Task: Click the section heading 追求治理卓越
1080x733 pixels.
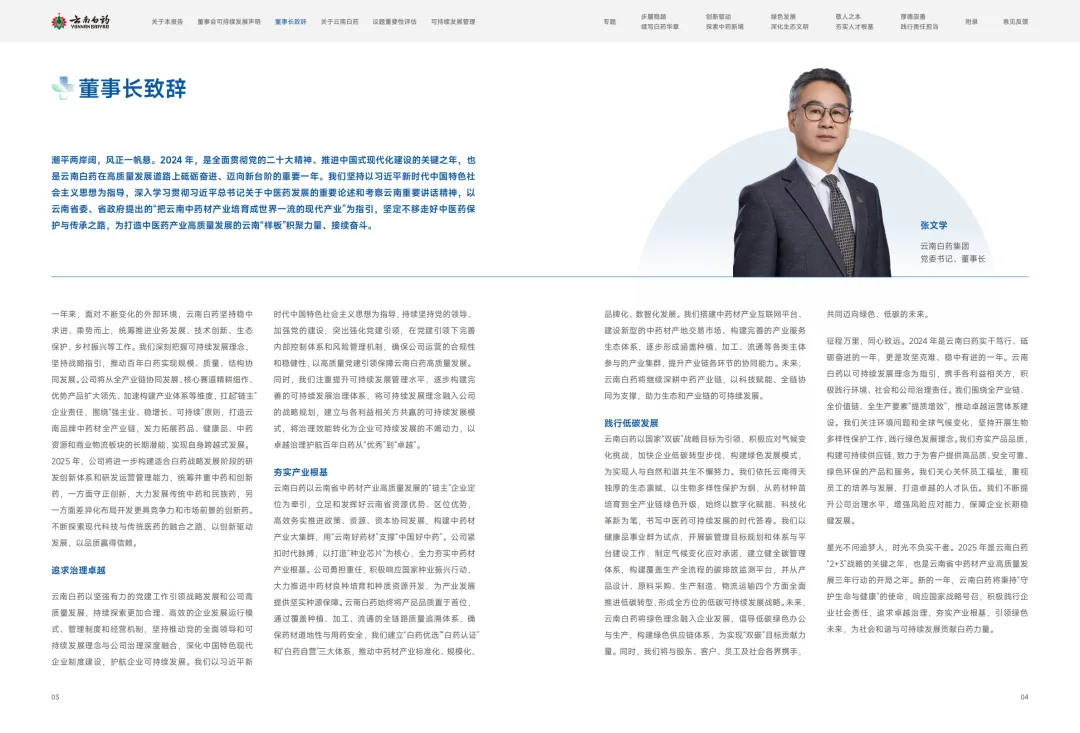Action: [x=79, y=570]
